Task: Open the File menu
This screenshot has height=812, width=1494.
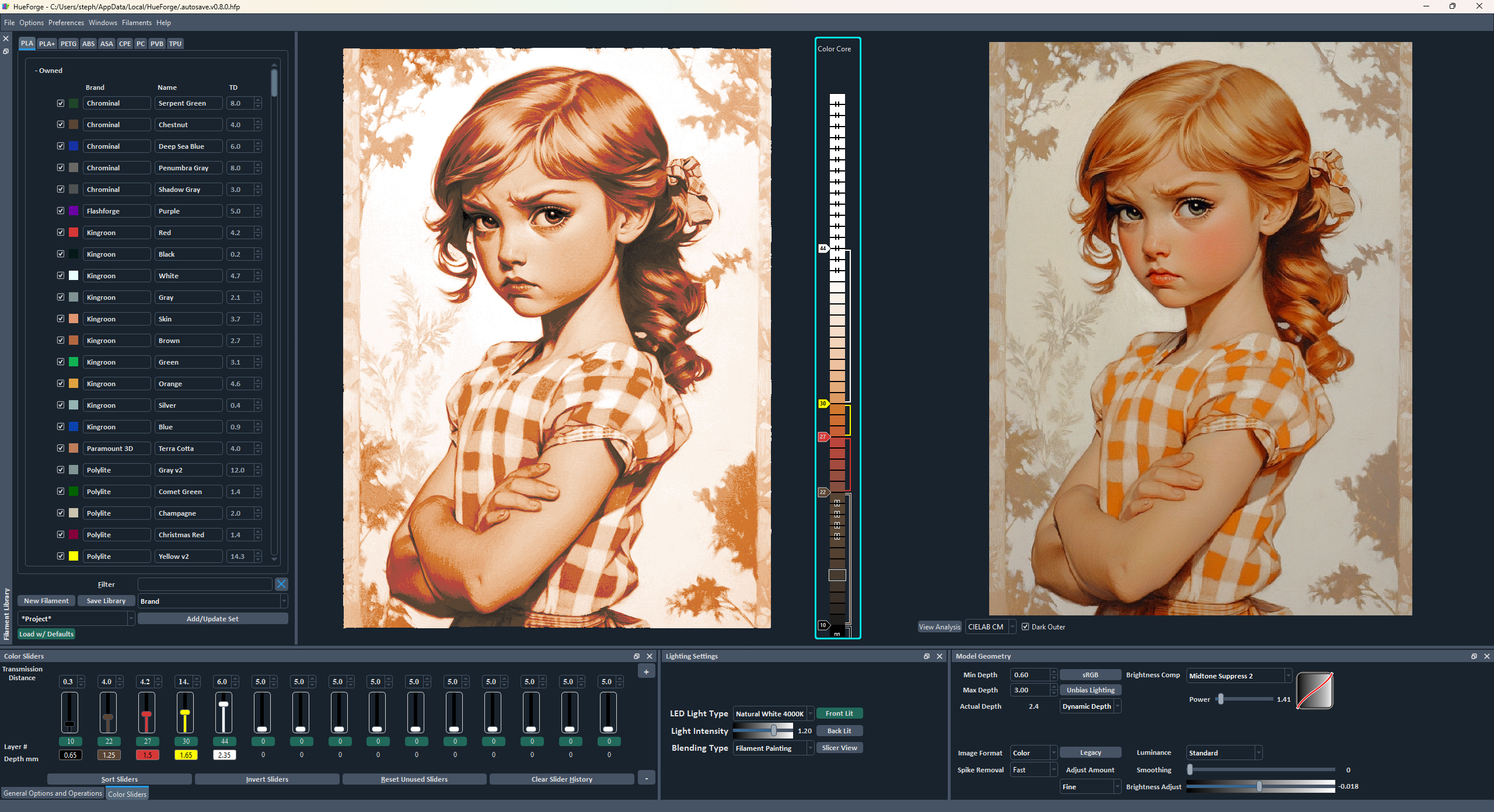Action: click(9, 23)
